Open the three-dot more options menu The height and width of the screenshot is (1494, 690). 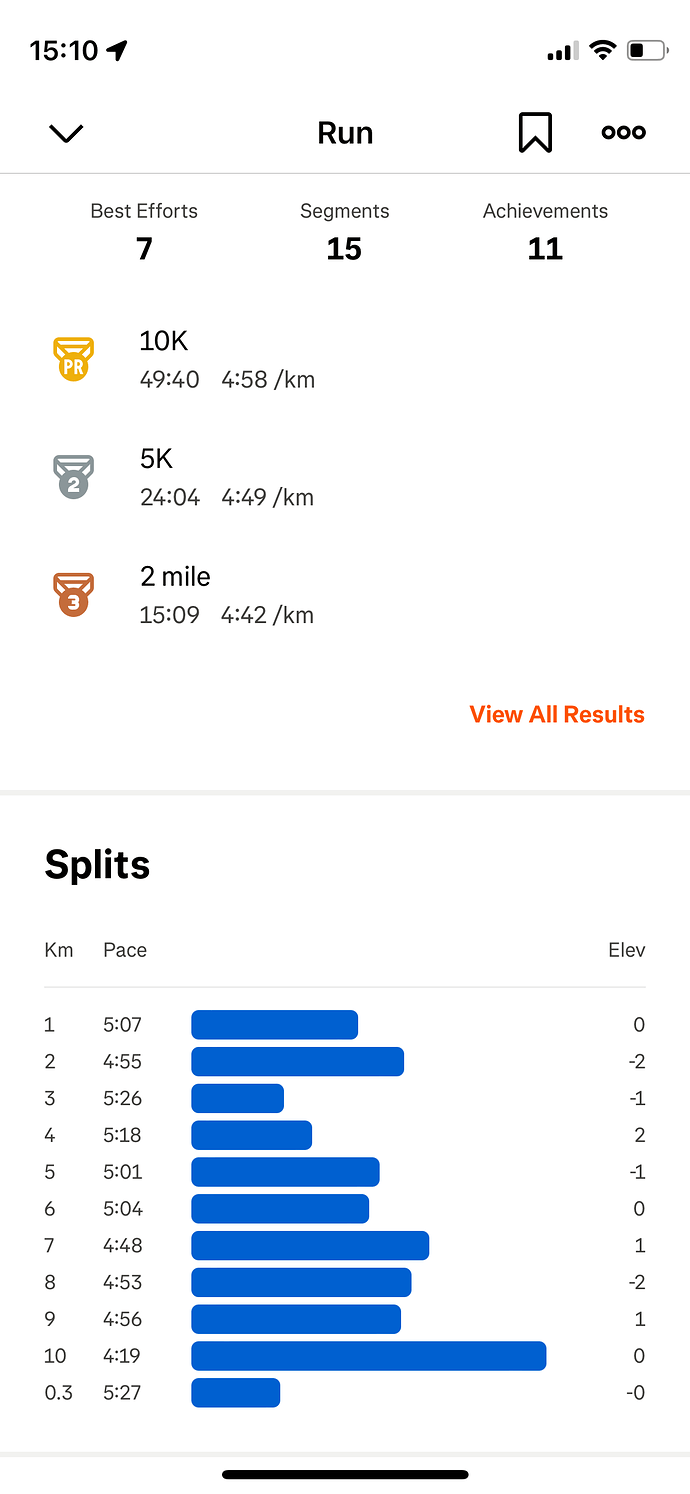[623, 132]
